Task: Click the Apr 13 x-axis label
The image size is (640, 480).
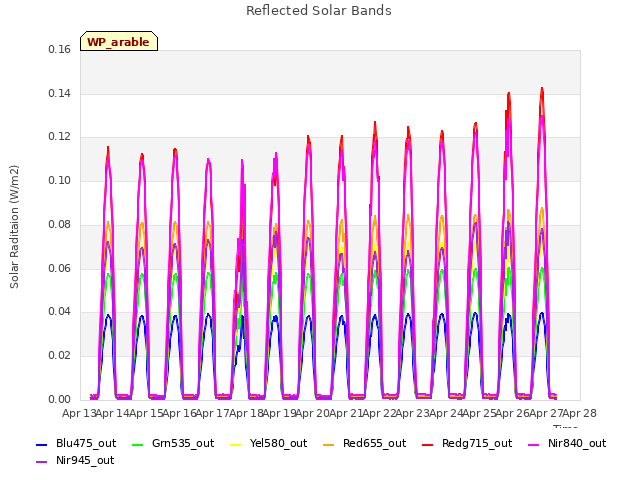Action: [79, 413]
